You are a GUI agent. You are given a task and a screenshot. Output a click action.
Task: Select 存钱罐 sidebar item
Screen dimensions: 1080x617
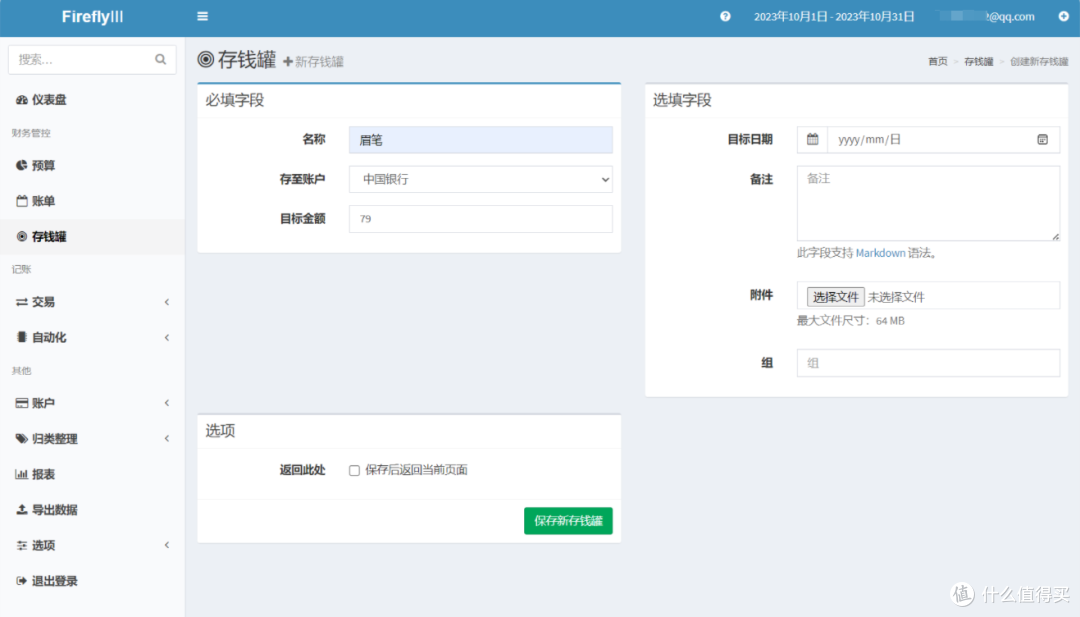pyautogui.click(x=92, y=236)
